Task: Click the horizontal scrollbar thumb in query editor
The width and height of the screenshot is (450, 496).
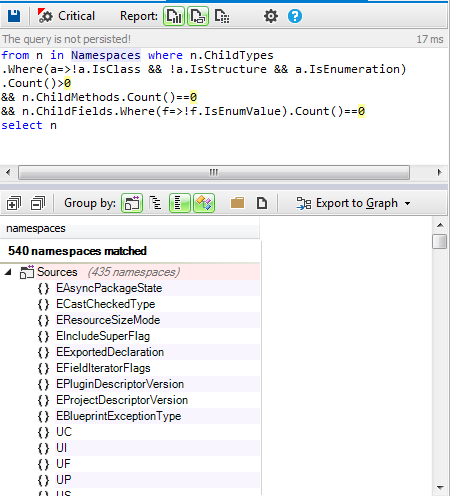Action: [214, 173]
